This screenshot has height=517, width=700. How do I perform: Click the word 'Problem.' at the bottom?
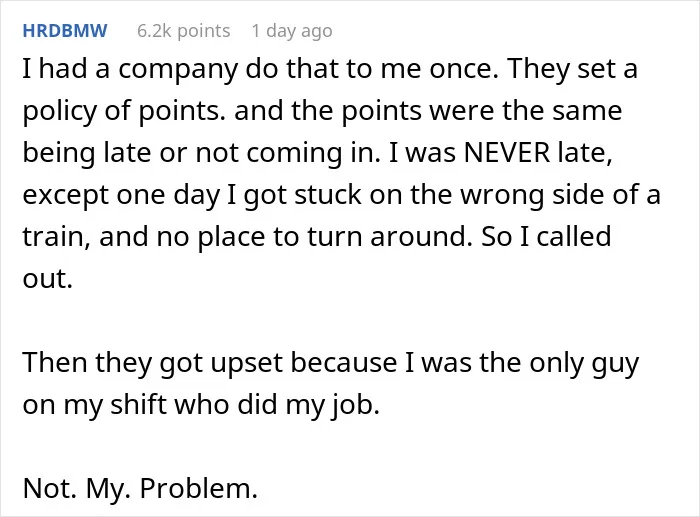199,489
